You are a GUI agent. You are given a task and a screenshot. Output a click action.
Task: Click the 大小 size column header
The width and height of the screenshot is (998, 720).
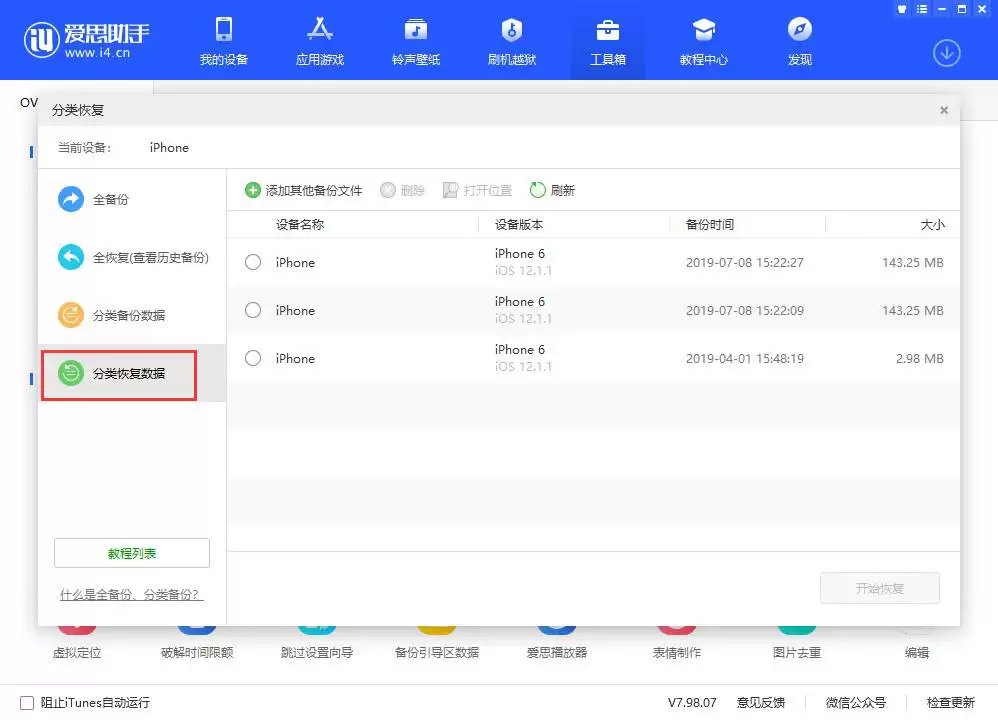[932, 225]
